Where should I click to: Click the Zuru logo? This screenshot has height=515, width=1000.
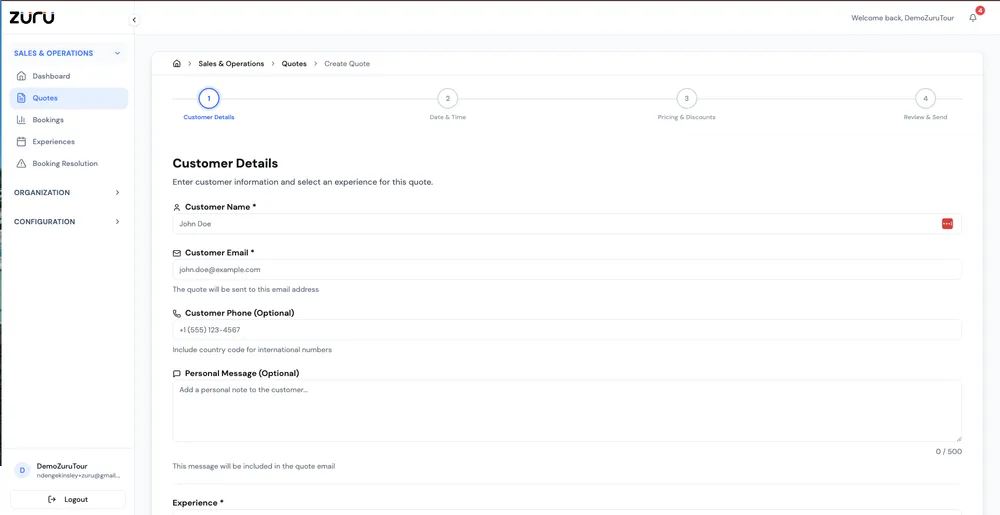pos(32,18)
